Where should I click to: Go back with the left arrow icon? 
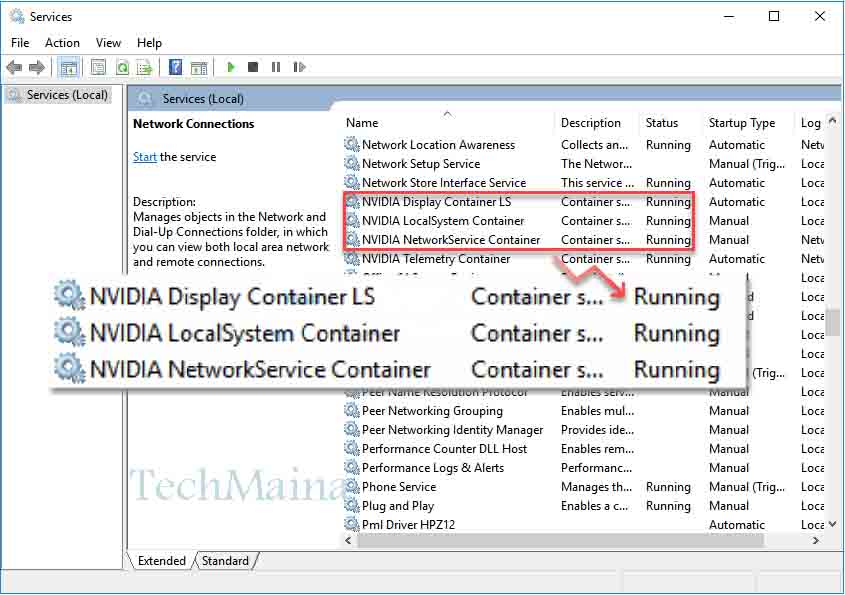[x=14, y=67]
